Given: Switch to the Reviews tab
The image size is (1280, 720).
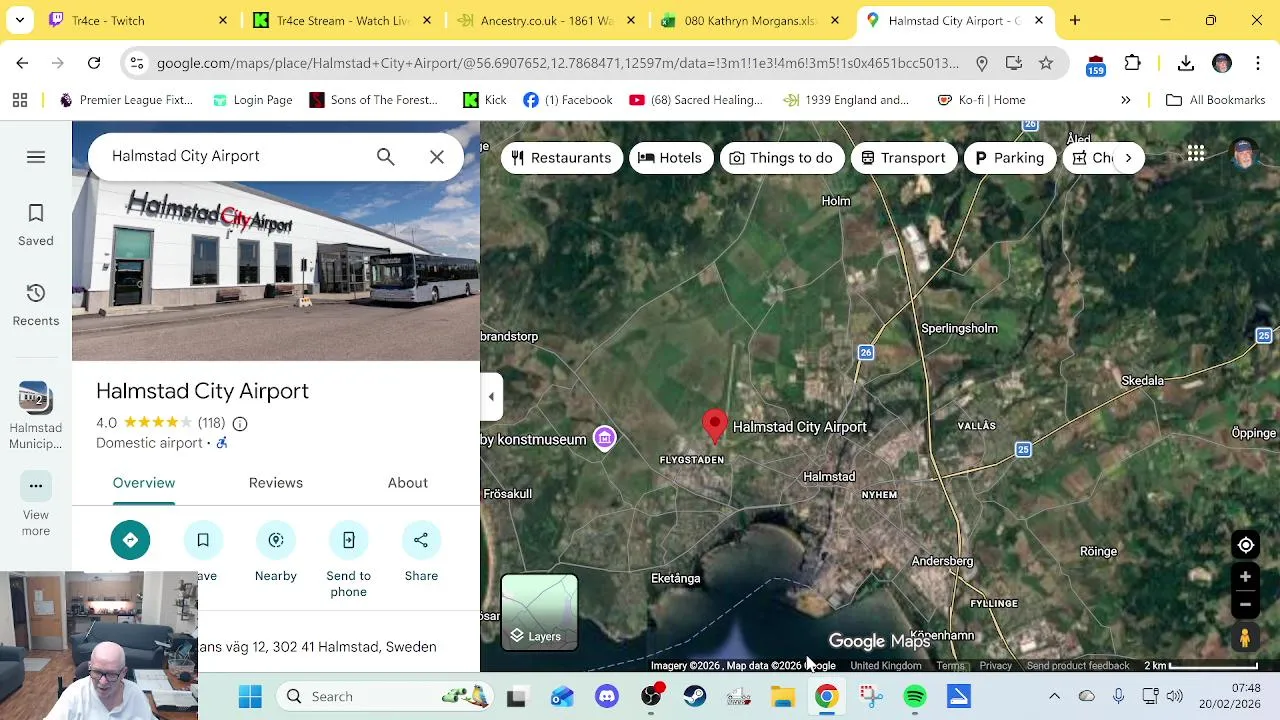Looking at the screenshot, I should 276,483.
